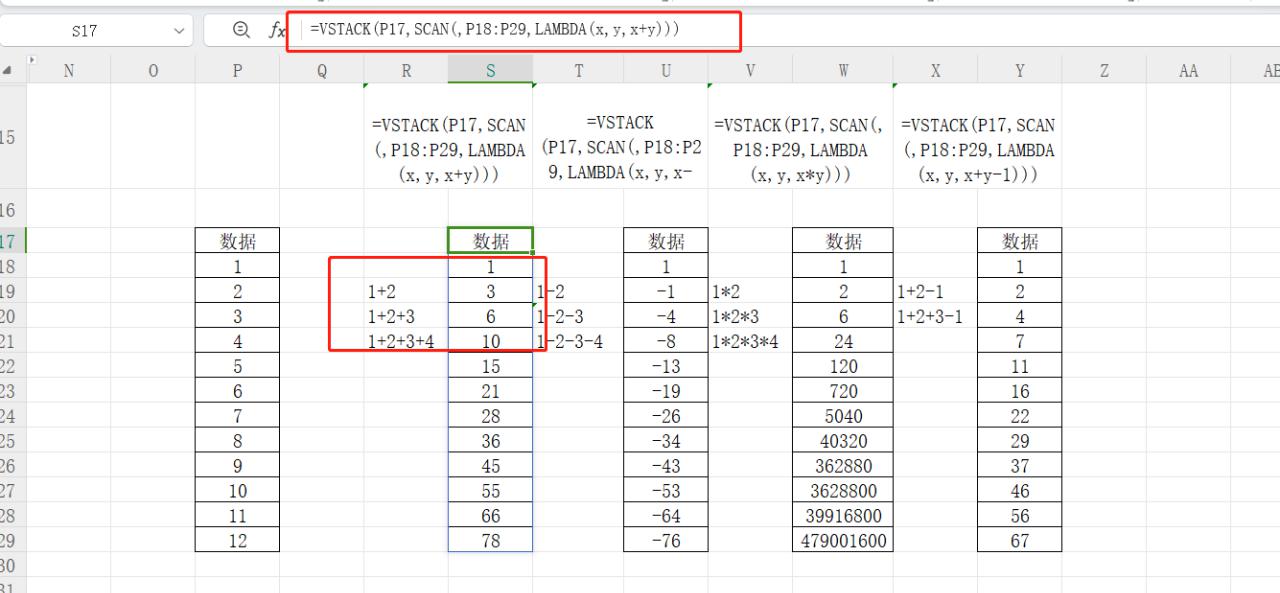Click the note cell 1*2*3*4
Image resolution: width=1280 pixels, height=593 pixels.
pyautogui.click(x=750, y=341)
